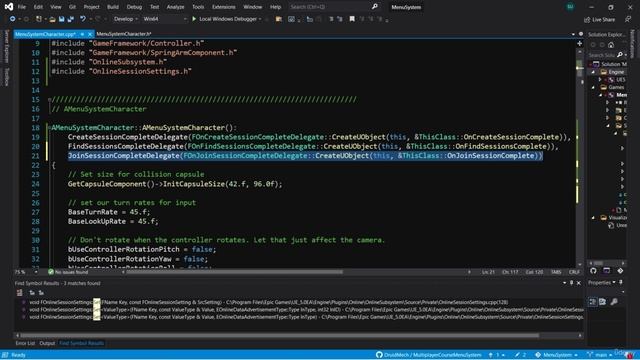The image size is (640, 360).
Task: Collapse the Games folder in Solution Explorer
Action: pyautogui.click(x=593, y=87)
